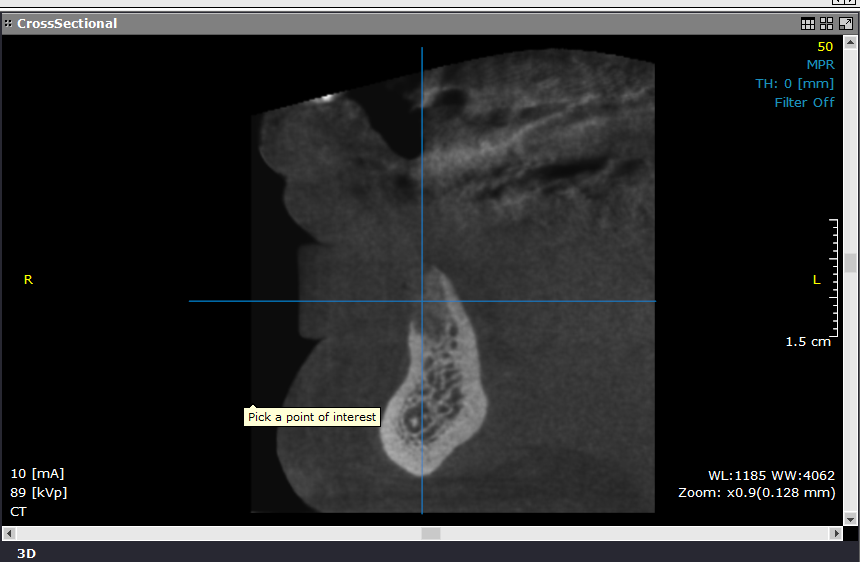Click the WL:1185 WW:4062 readout
The image size is (860, 562).
[771, 475]
